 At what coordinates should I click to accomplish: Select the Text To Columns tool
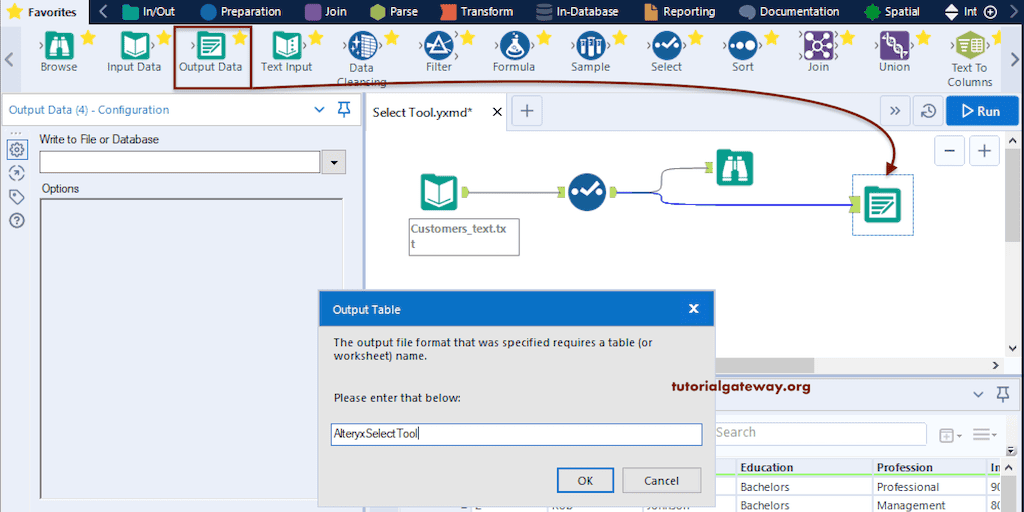click(970, 60)
